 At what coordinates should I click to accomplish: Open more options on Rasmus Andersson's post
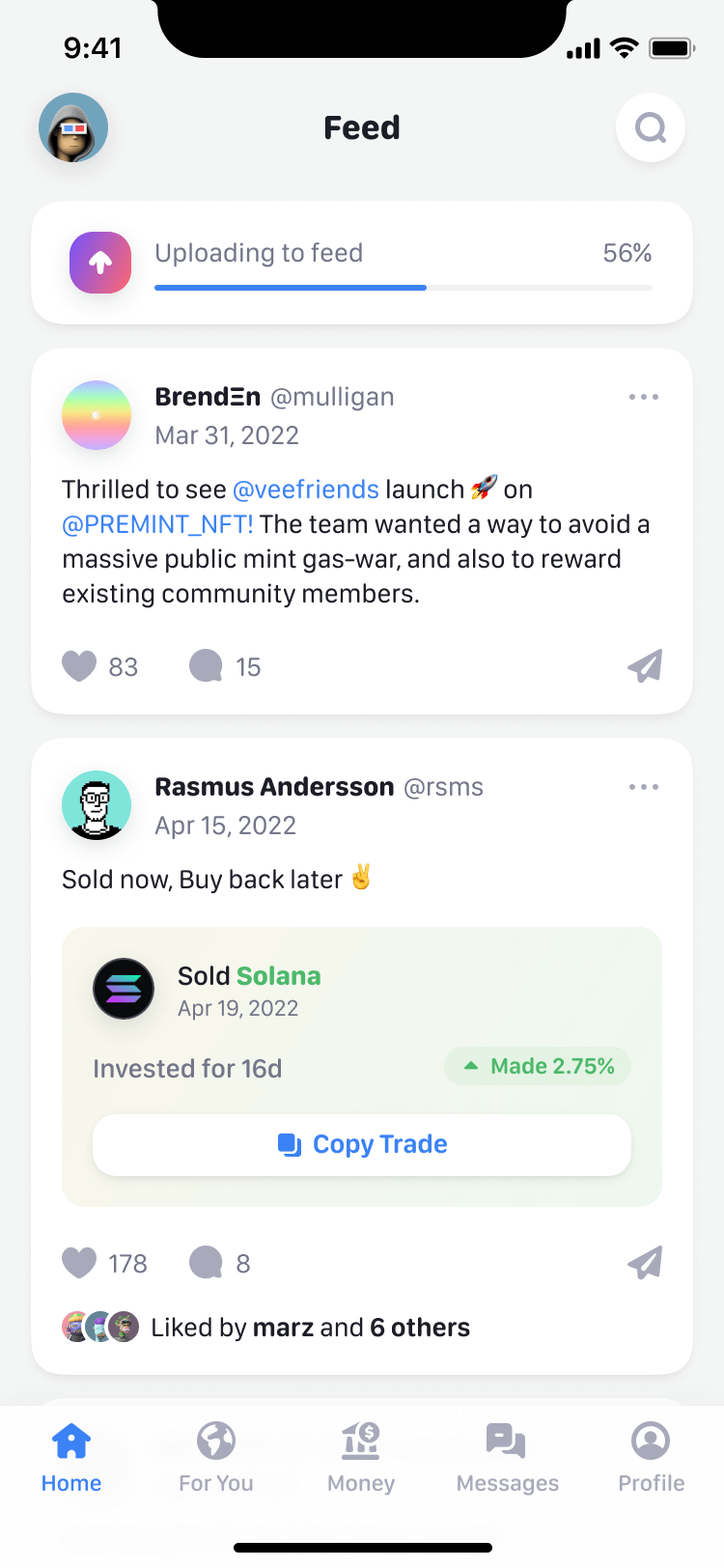tap(644, 787)
